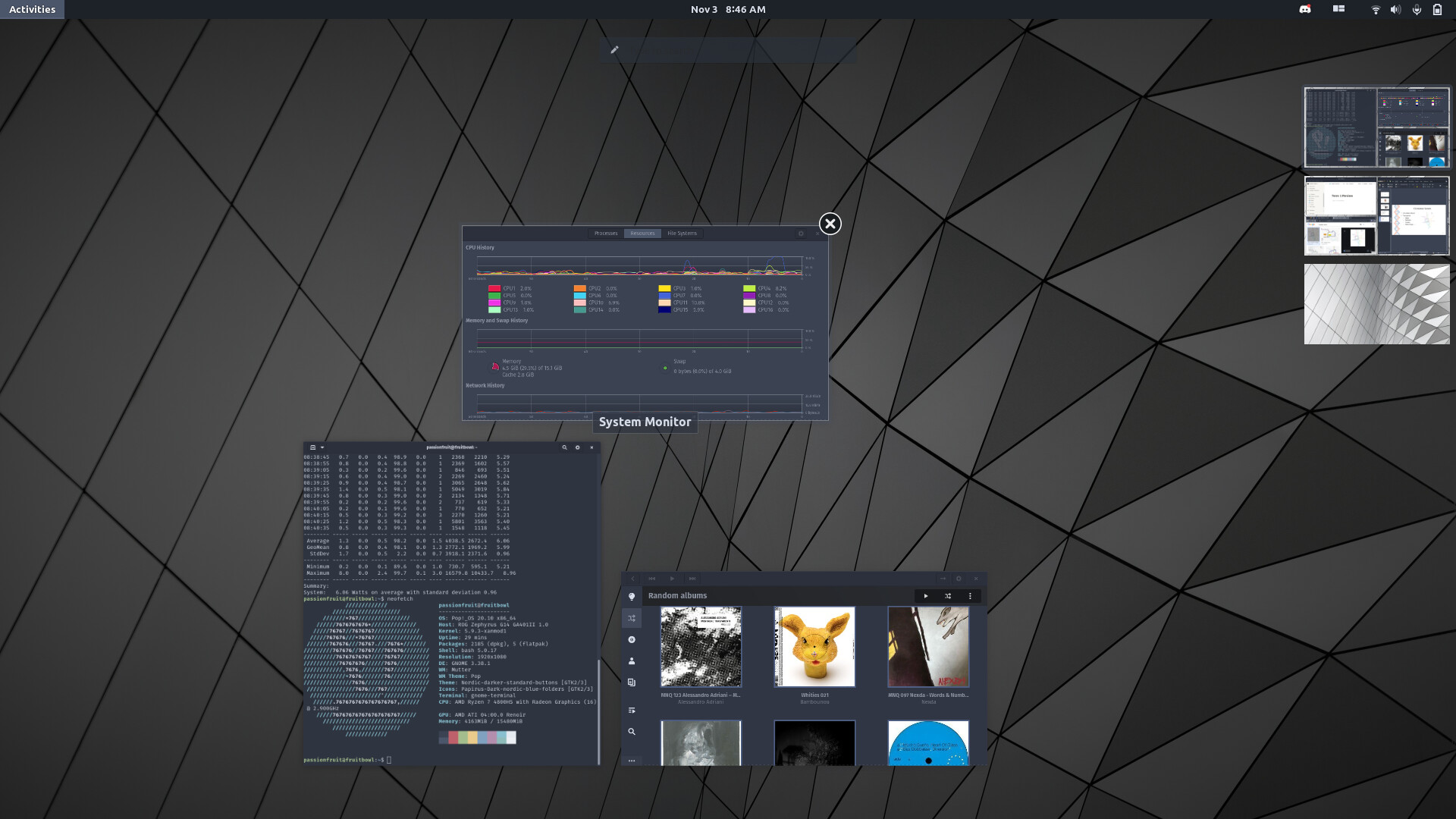Select the Artists view in Lollypop sidebar
Screen dimensions: 1456x819
pos(632,661)
